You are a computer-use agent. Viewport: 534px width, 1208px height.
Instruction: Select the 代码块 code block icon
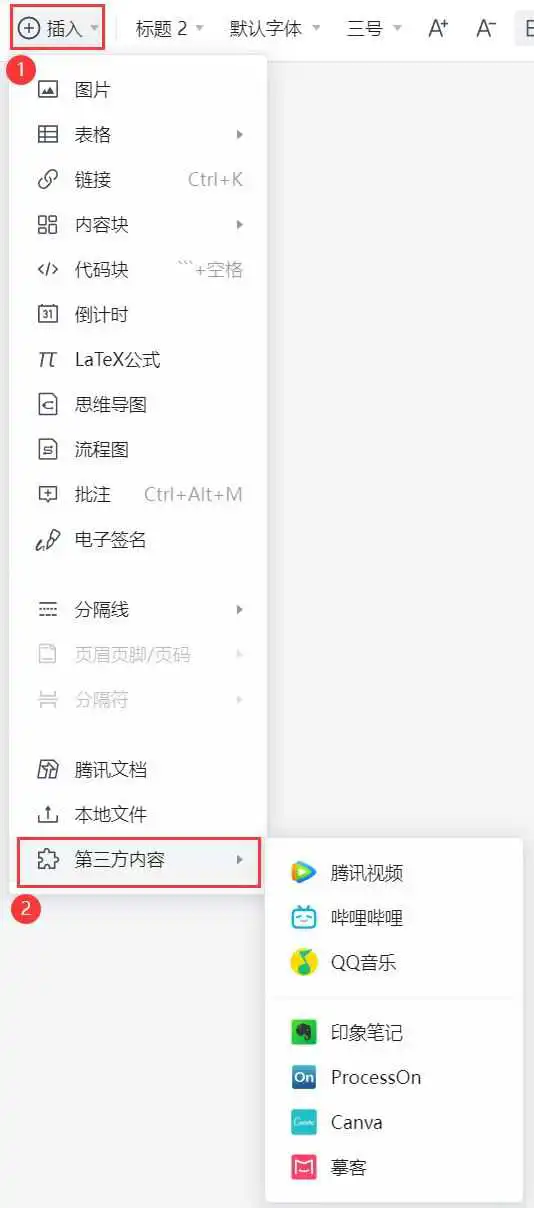coord(47,270)
